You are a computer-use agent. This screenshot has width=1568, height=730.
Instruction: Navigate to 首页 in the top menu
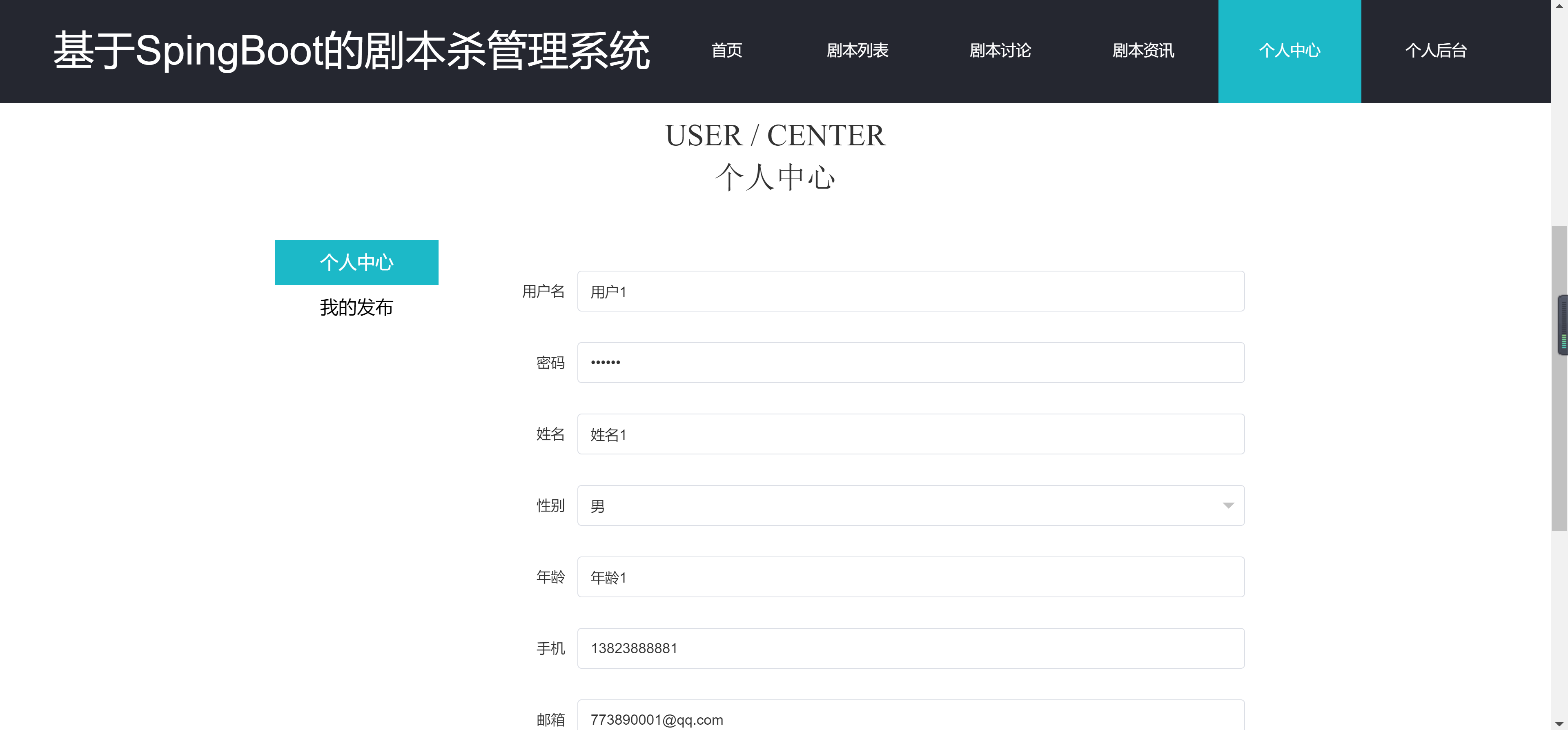[726, 51]
